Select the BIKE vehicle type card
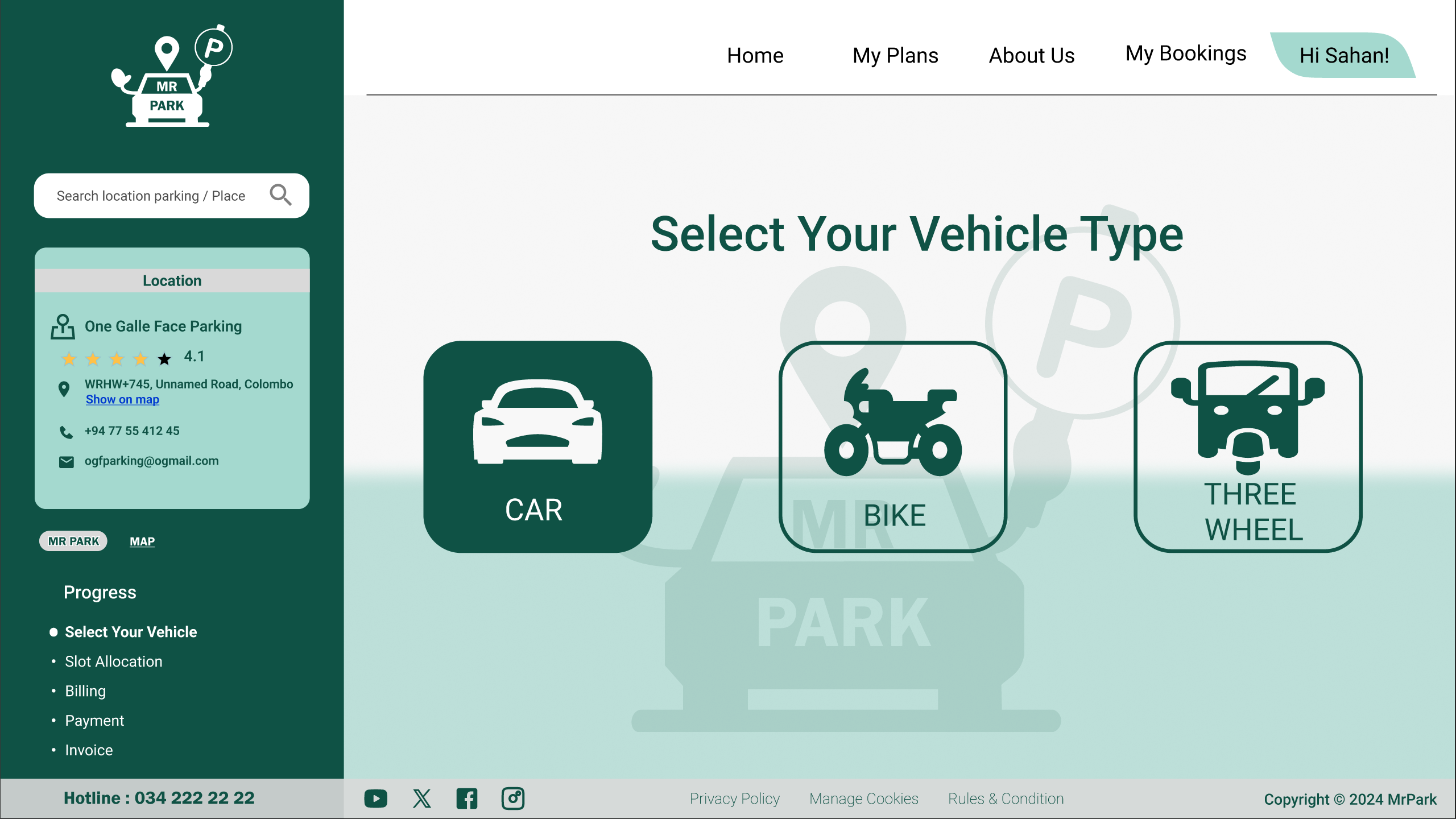The width and height of the screenshot is (1456, 819). (x=894, y=453)
